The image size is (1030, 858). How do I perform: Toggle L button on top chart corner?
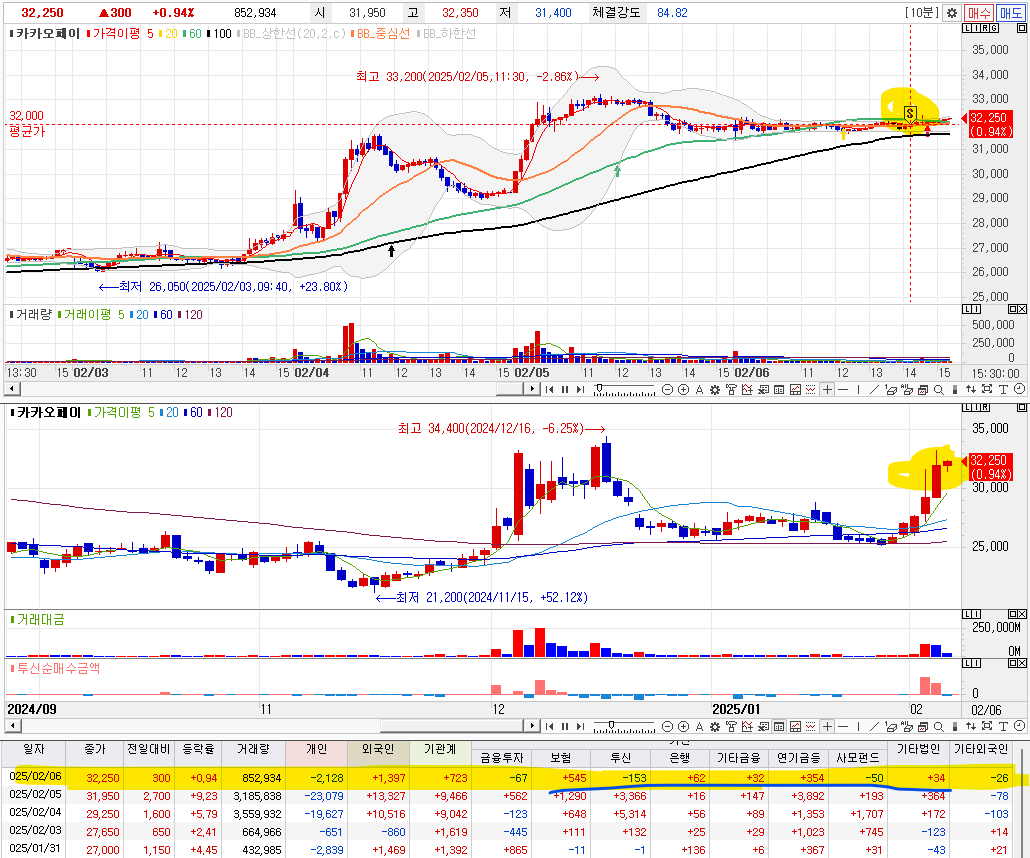pos(966,28)
